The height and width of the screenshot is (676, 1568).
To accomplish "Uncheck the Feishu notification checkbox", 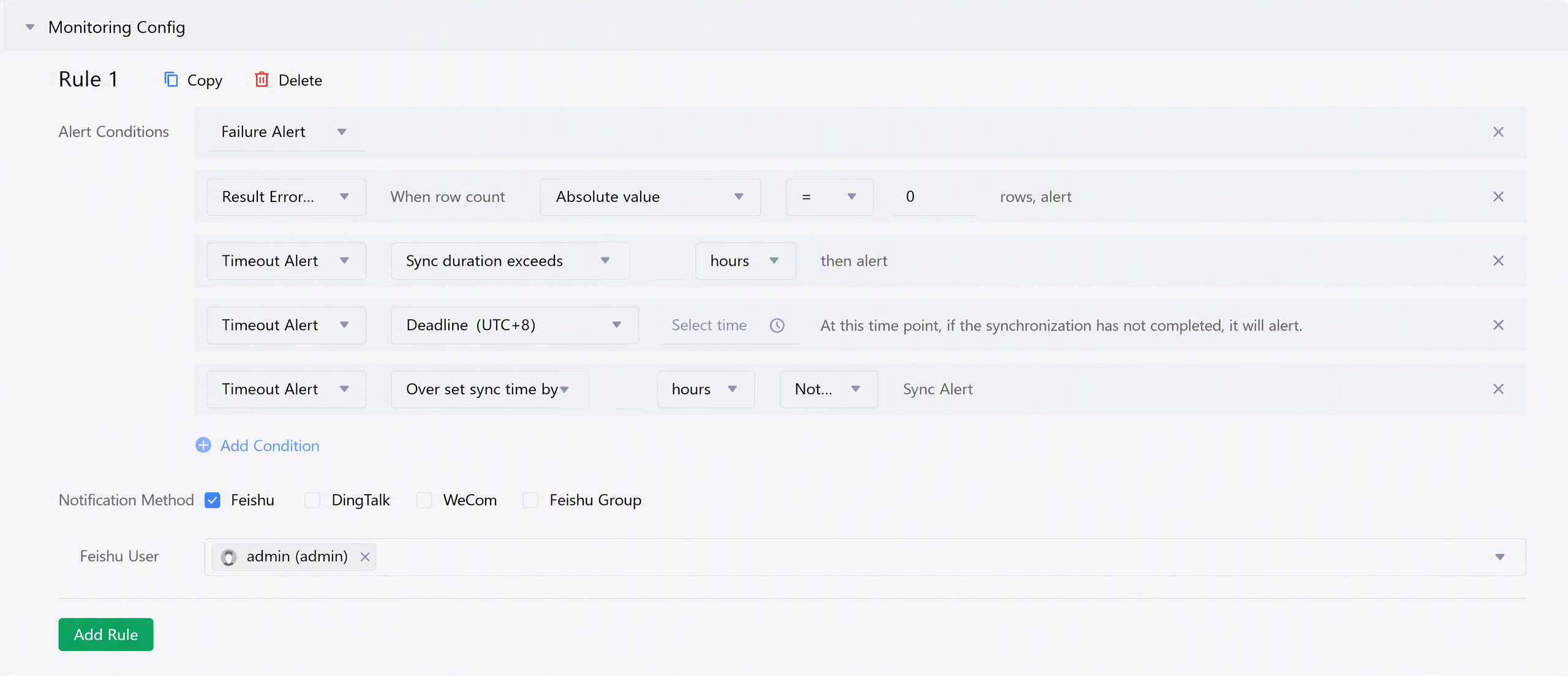I will [x=213, y=500].
